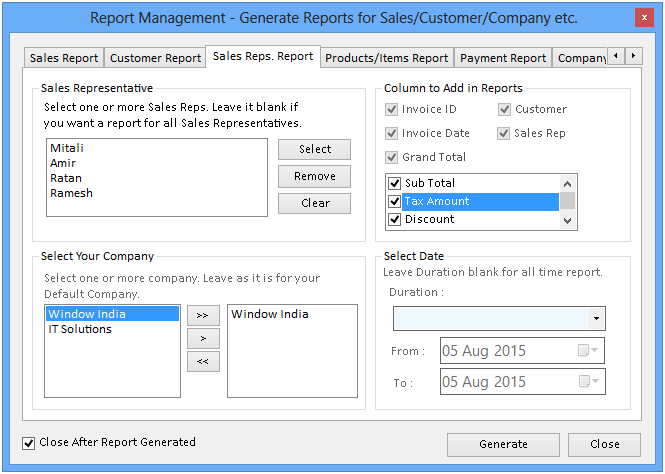Click the Select button for sales reps
665x474 pixels.
[x=314, y=149]
